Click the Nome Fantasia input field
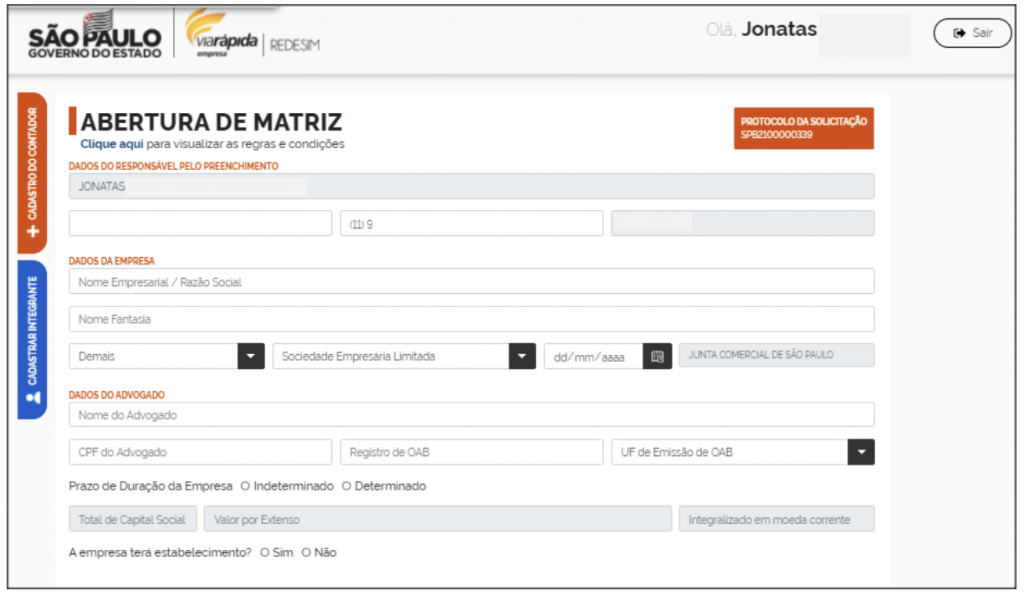This screenshot has width=1024, height=596. coord(471,319)
